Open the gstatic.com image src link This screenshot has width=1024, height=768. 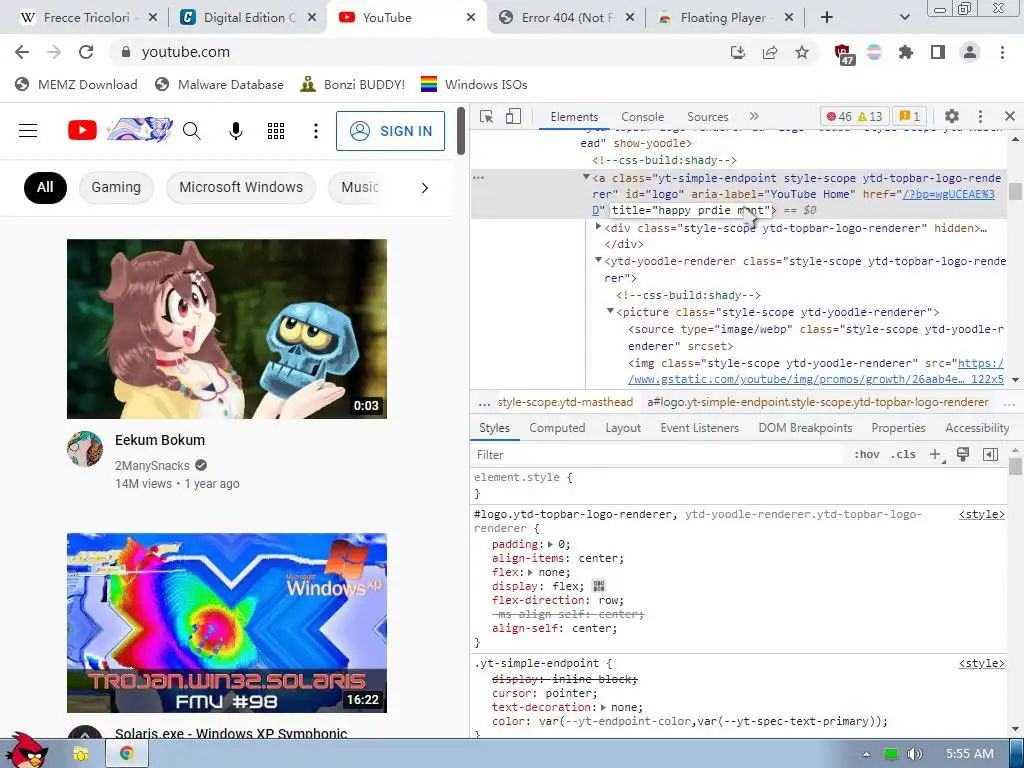click(816, 379)
